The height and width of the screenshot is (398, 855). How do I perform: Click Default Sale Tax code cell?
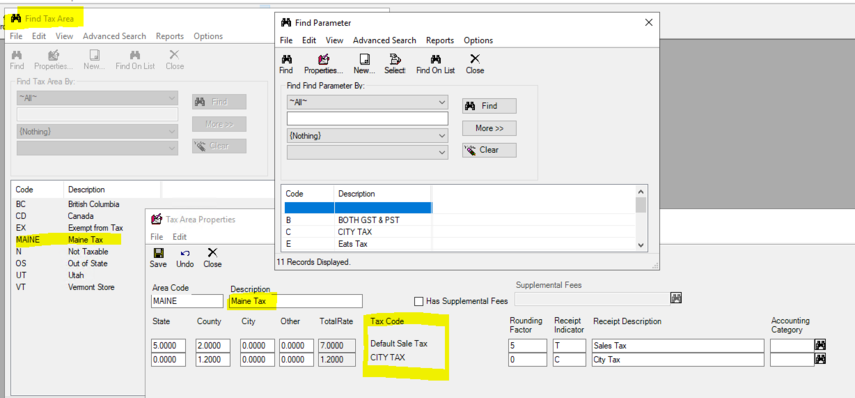coord(399,343)
